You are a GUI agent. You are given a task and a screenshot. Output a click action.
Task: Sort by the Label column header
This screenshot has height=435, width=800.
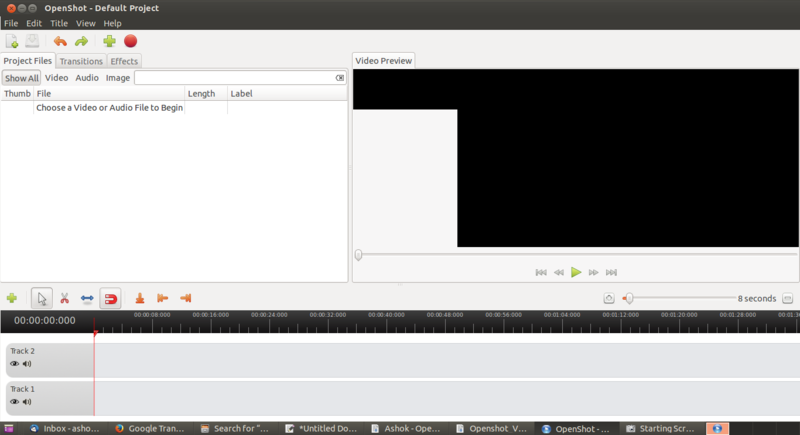287,94
